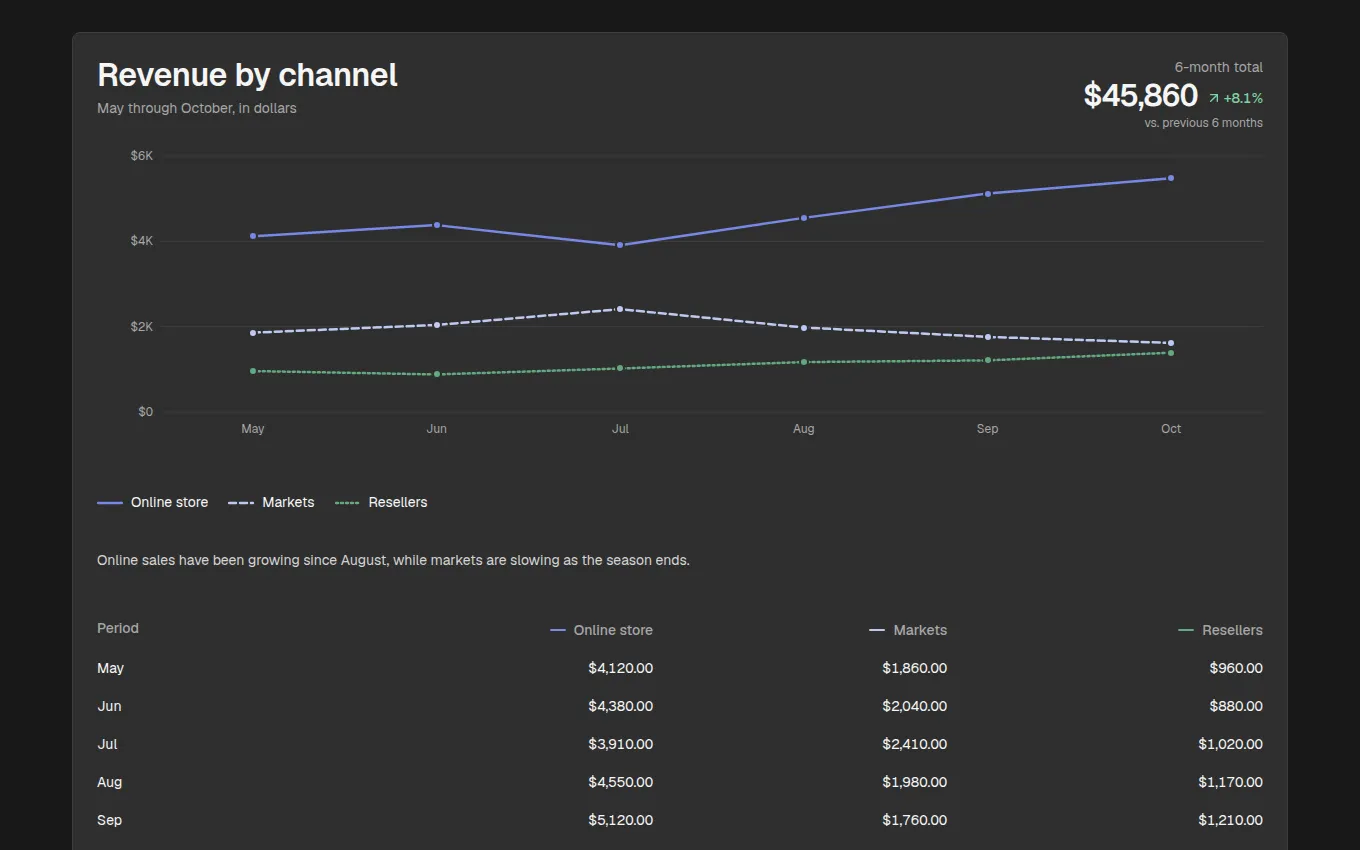
Task: Click the online sales growth summary sentence
Action: point(393,560)
